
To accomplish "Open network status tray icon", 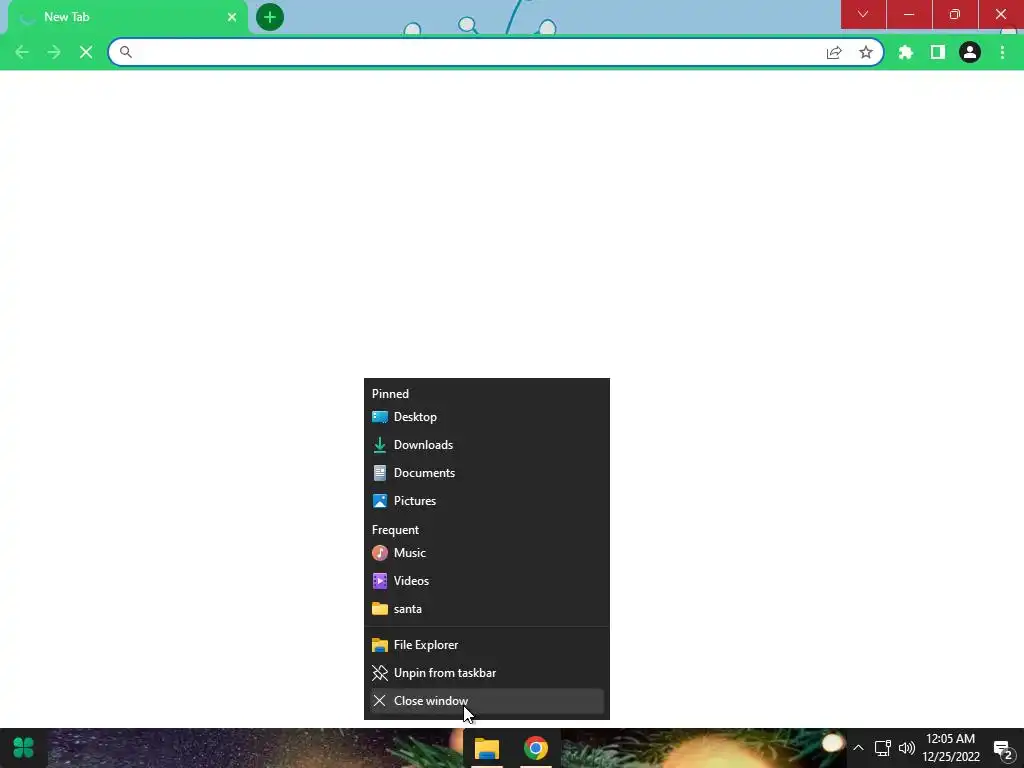I will point(883,748).
